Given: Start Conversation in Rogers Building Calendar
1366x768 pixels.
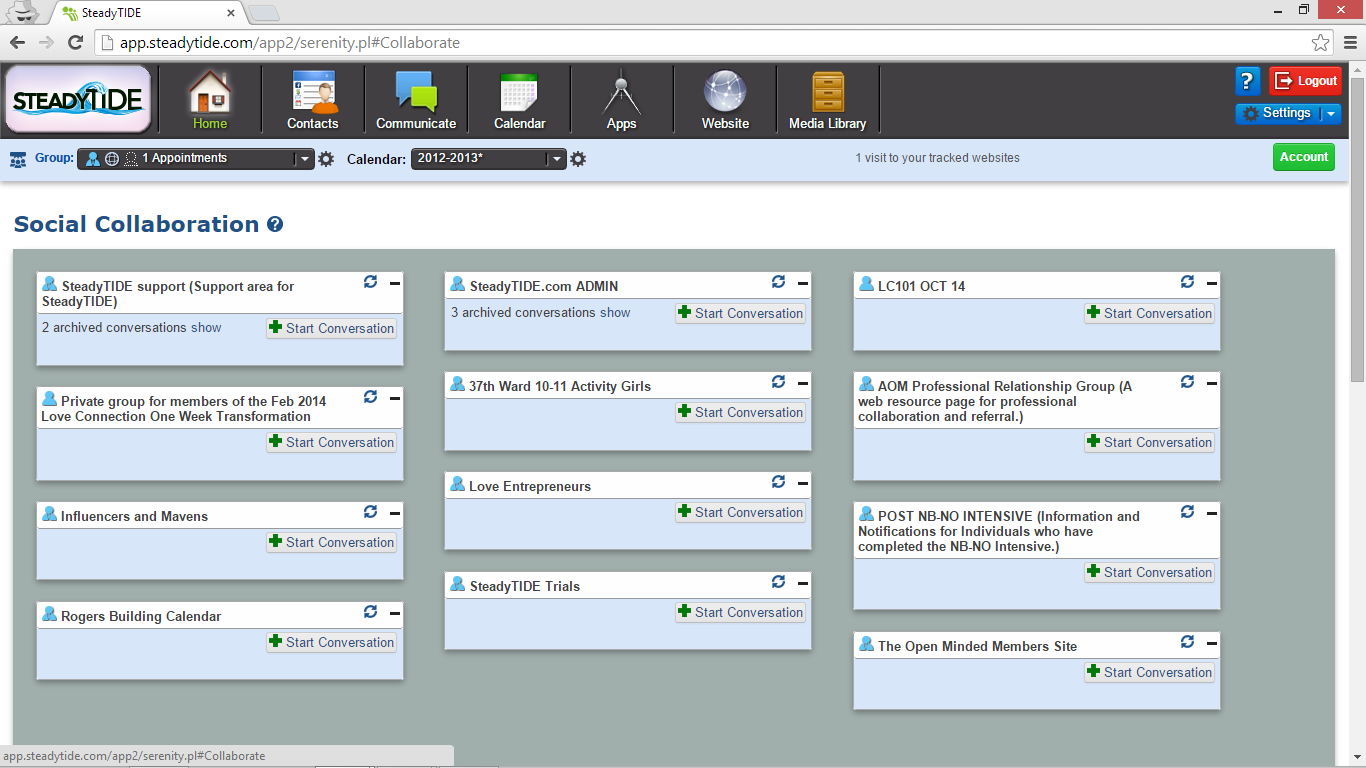Looking at the screenshot, I should click(x=331, y=642).
